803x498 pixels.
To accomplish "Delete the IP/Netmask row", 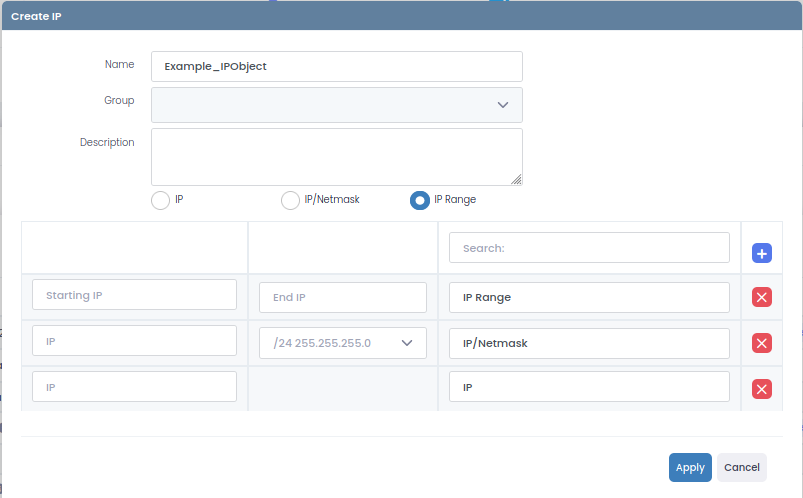I will (762, 343).
